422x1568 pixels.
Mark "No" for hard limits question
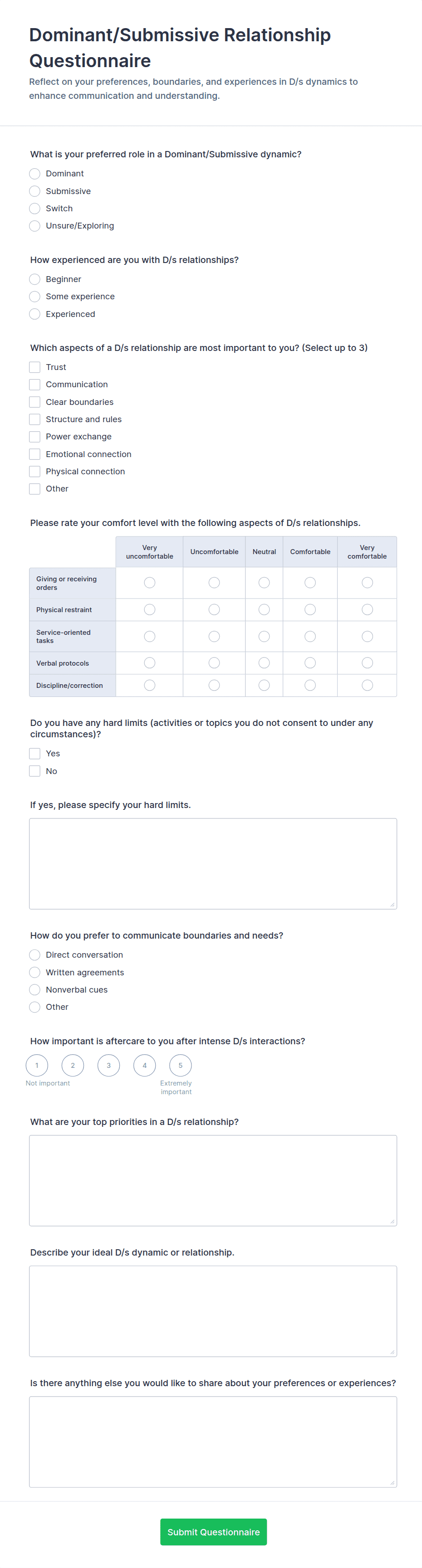[34, 770]
